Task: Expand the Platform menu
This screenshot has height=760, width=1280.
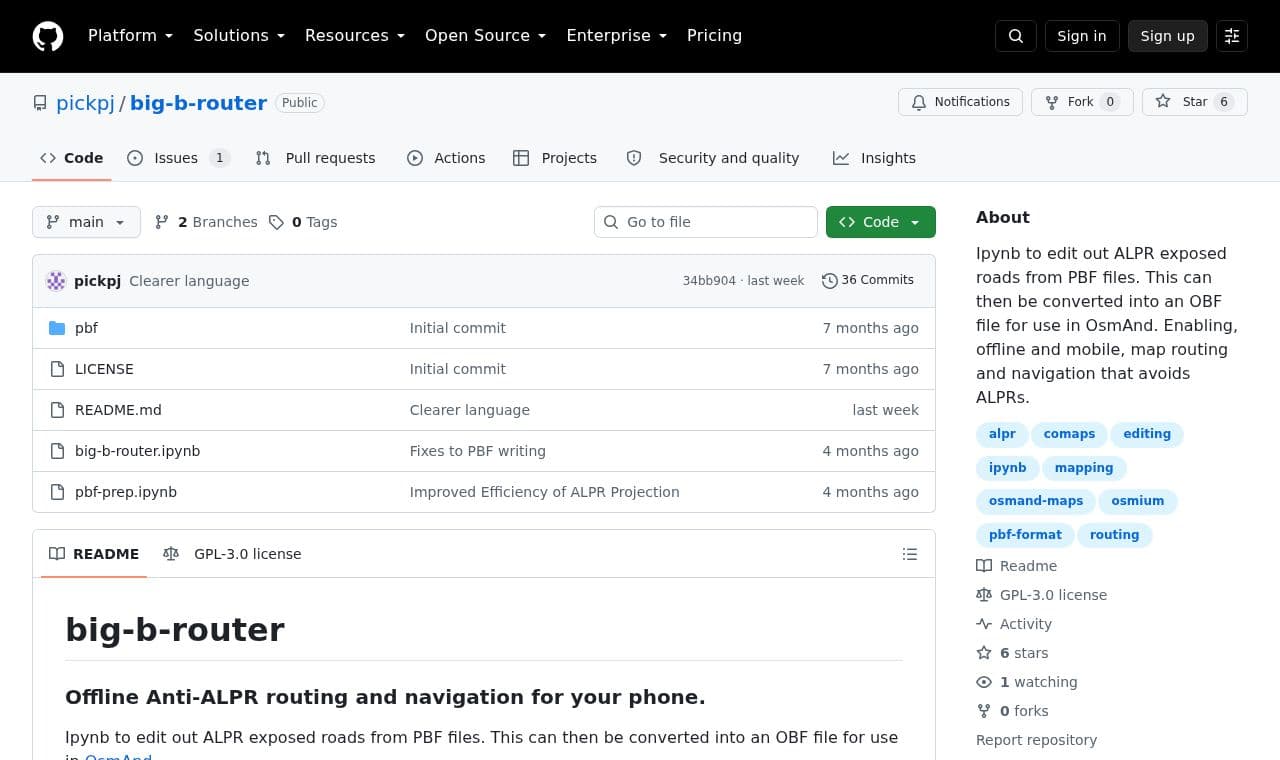Action: [131, 36]
